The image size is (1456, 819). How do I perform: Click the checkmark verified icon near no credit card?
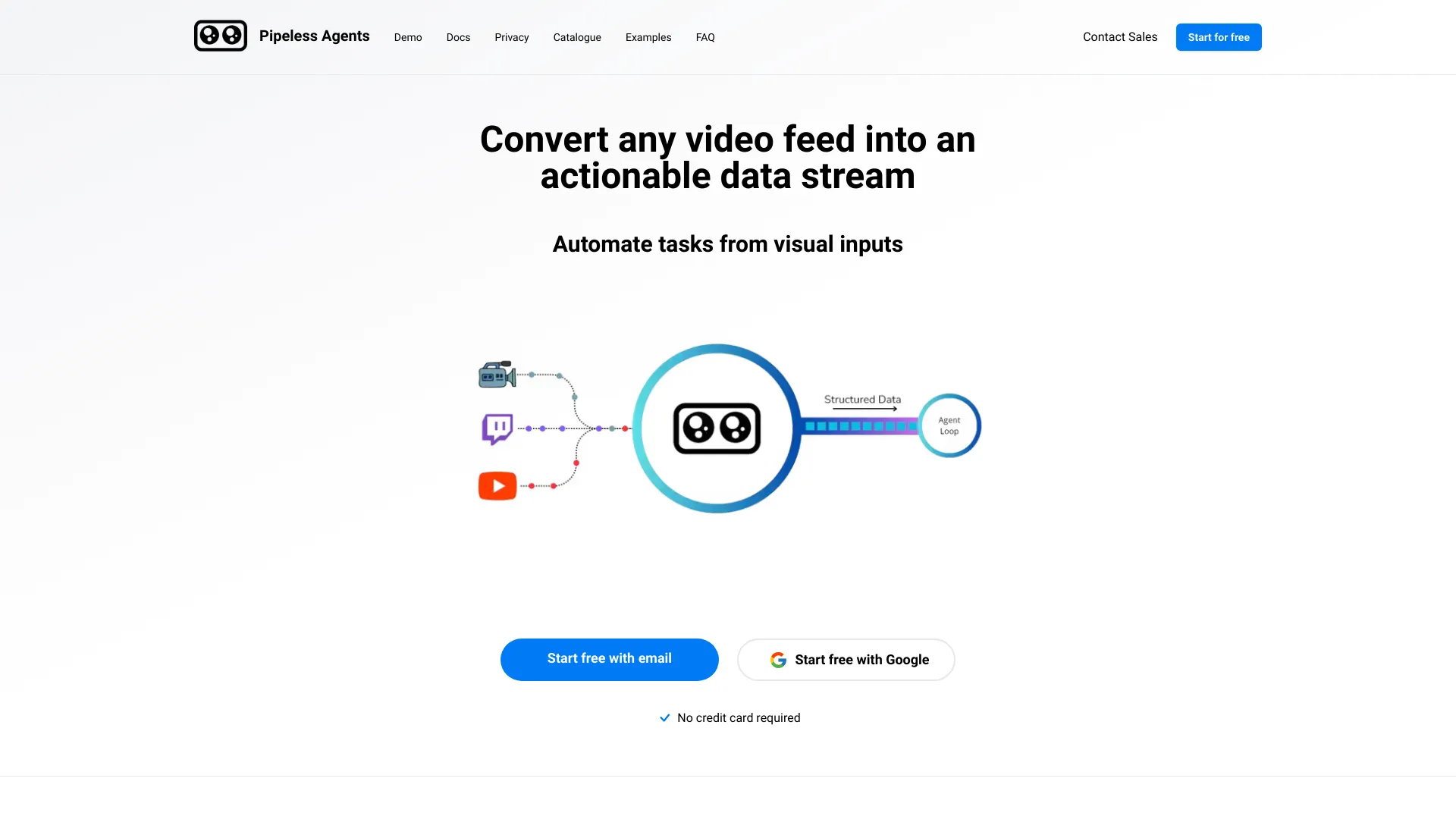point(665,717)
